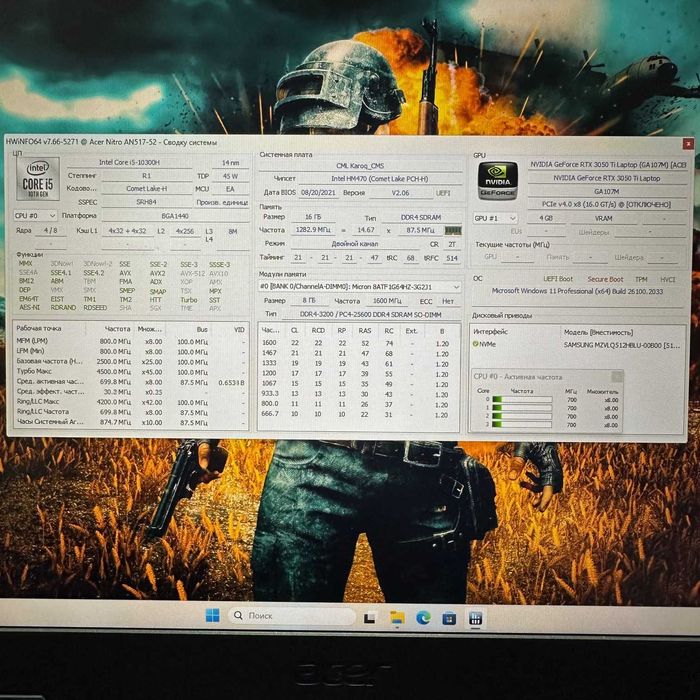Click the BIOS date 08/20/2021
Viewport: 700px width, 700px height.
[318, 193]
